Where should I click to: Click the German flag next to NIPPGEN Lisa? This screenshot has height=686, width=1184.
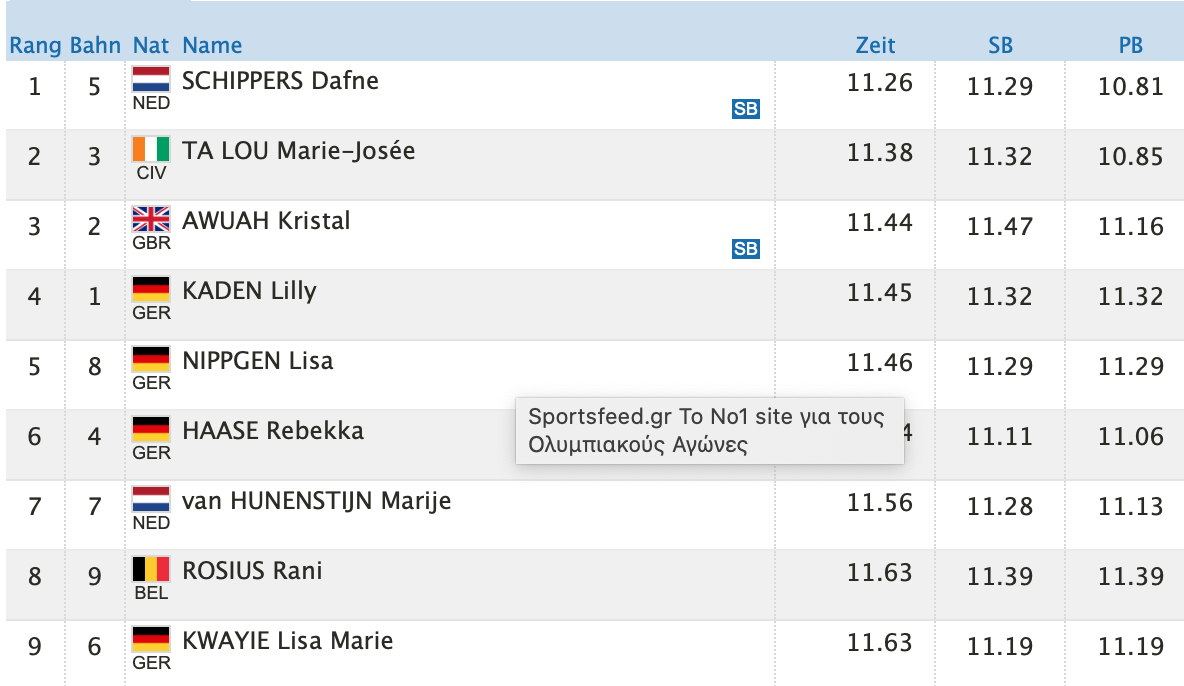(151, 360)
